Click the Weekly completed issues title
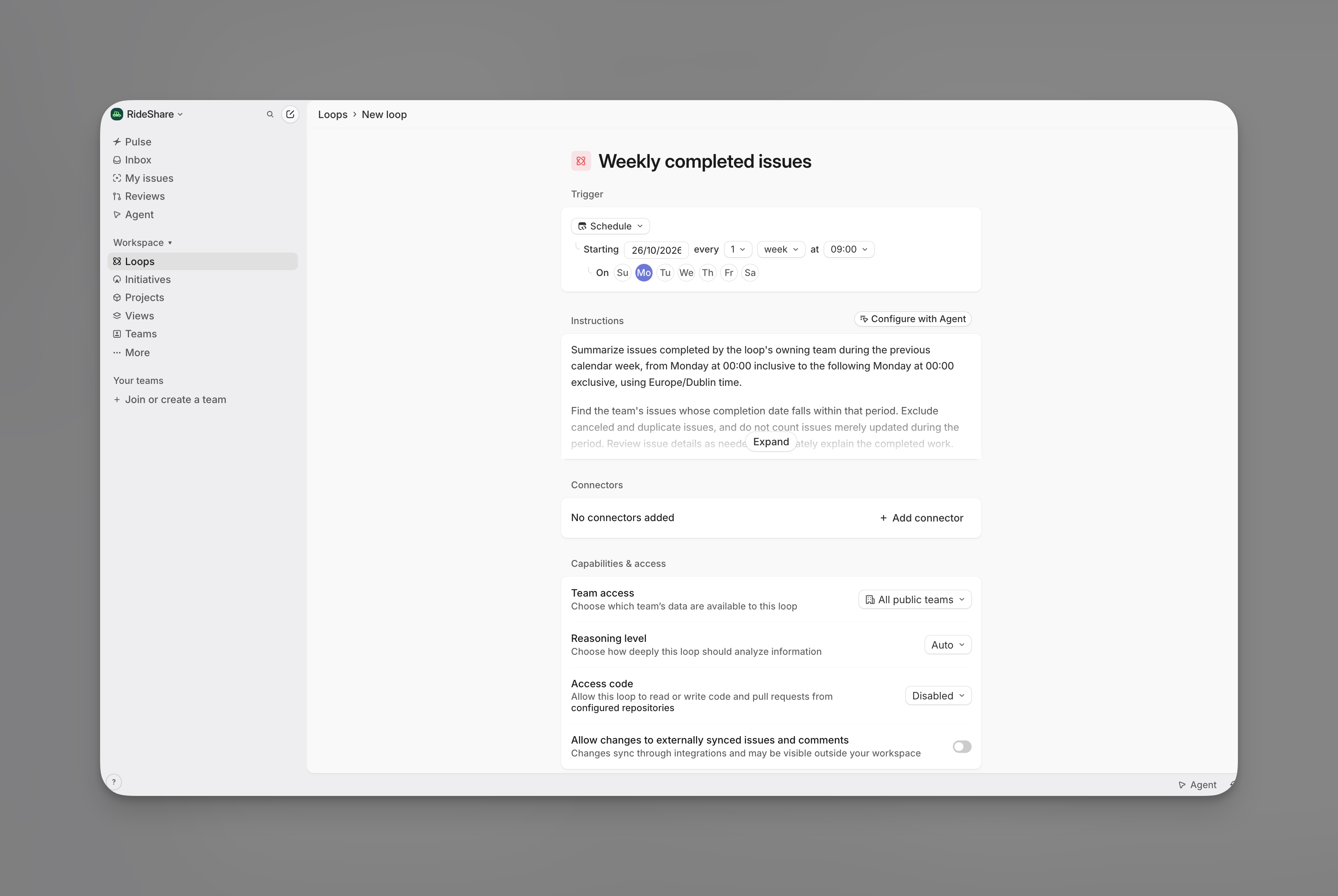 point(705,161)
